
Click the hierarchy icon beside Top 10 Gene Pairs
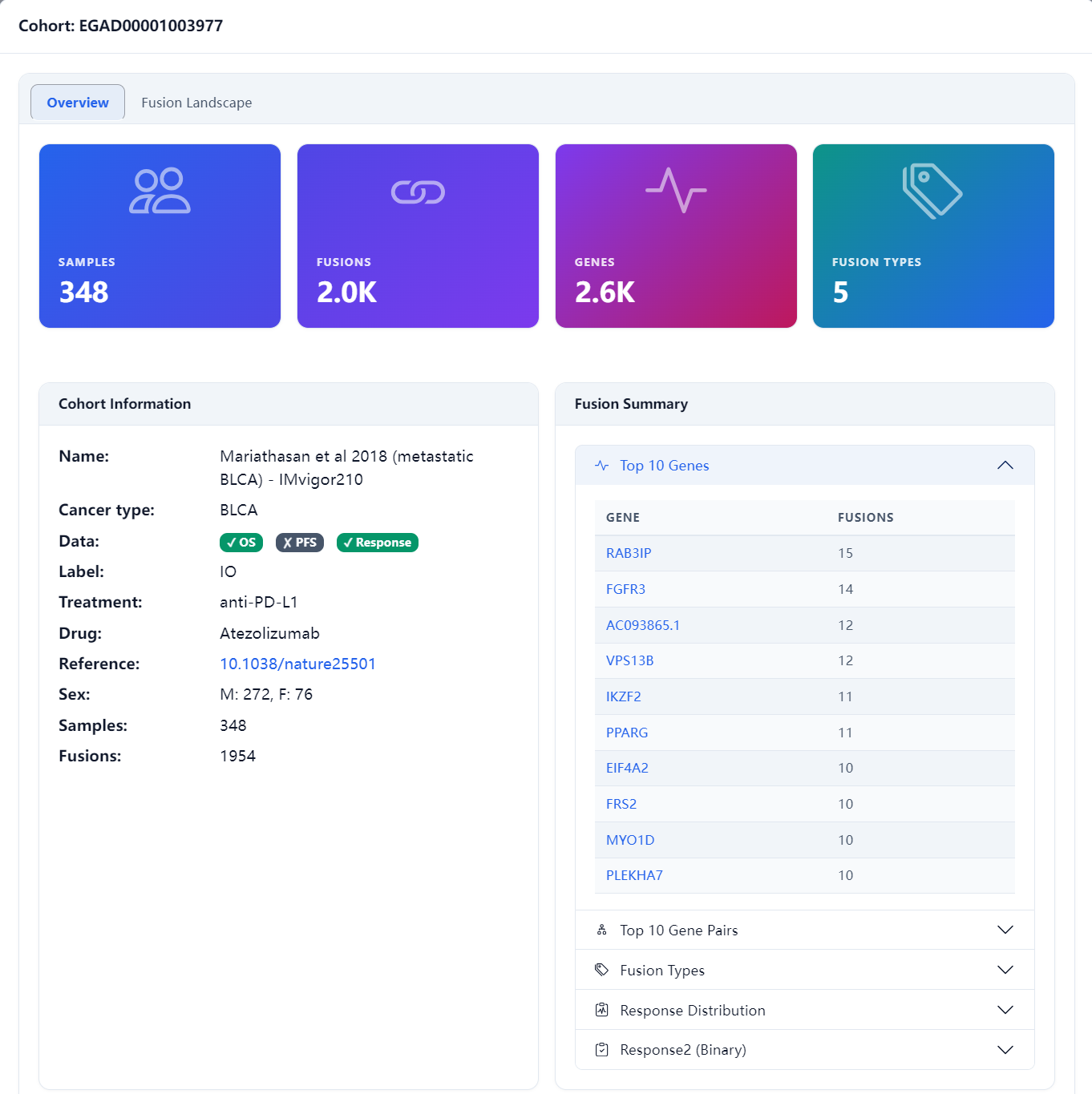(x=602, y=930)
